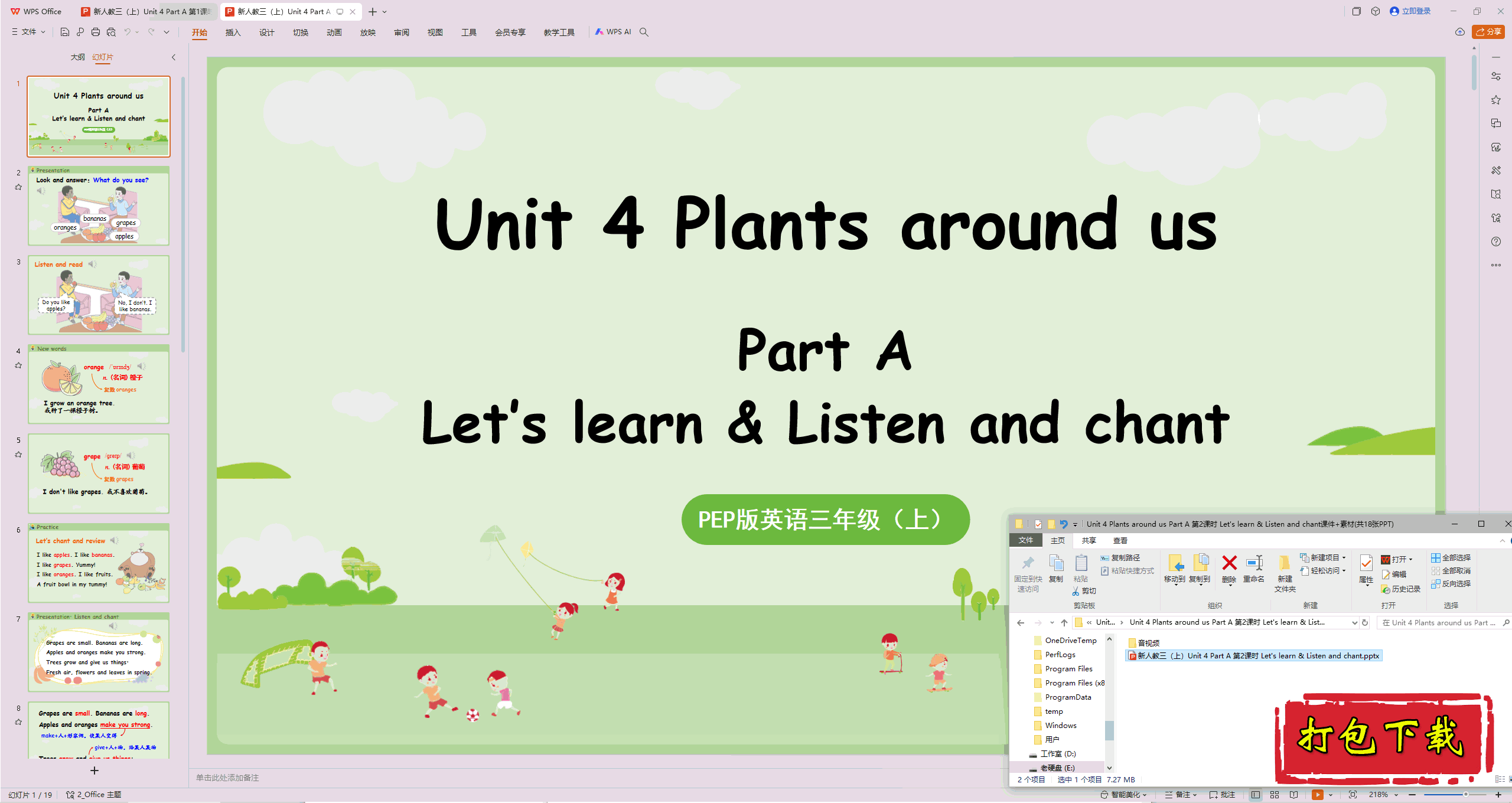This screenshot has width=1512, height=803.
Task: Click 反向选择 in Explorer ribbon
Action: click(x=1451, y=583)
